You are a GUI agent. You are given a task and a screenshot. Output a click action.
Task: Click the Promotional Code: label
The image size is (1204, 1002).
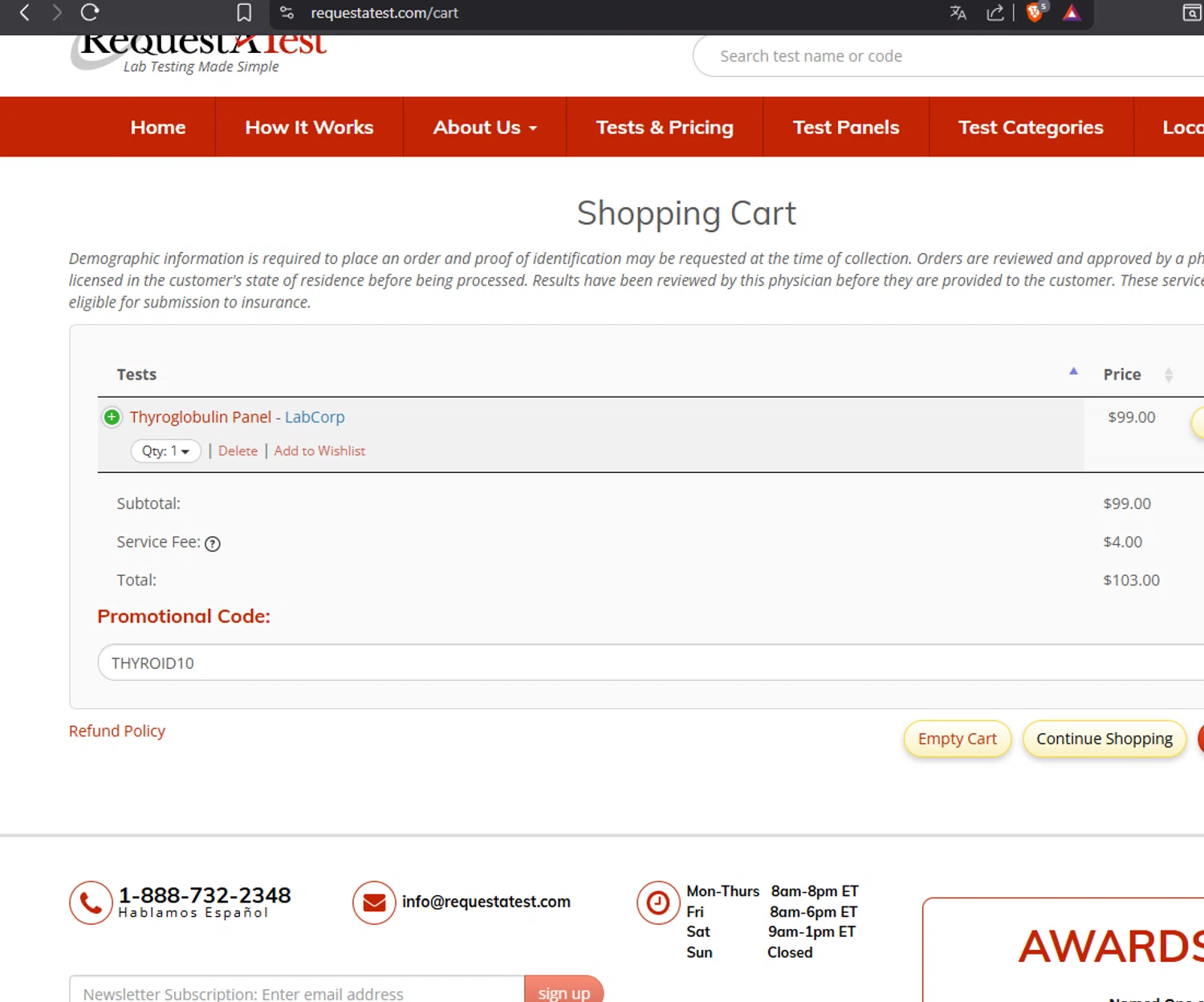tap(184, 616)
